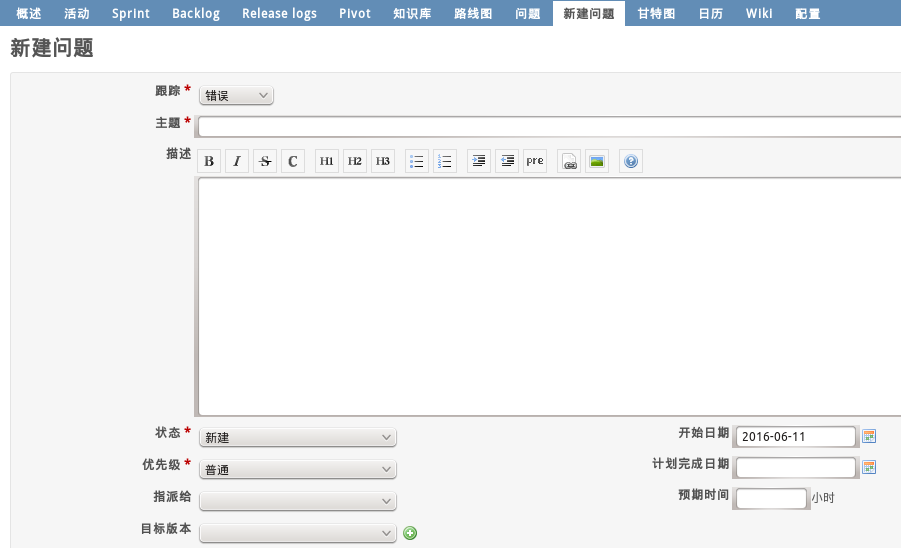The image size is (901, 548).
Task: Insert wiki page link icon
Action: pos(569,161)
